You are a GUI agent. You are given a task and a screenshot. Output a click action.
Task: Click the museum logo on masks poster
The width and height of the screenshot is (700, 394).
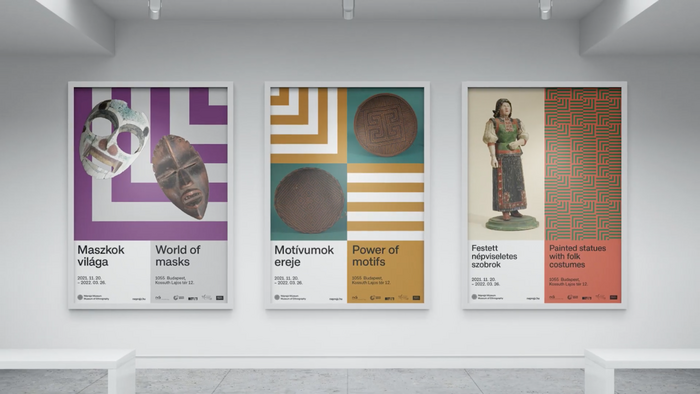(93, 297)
